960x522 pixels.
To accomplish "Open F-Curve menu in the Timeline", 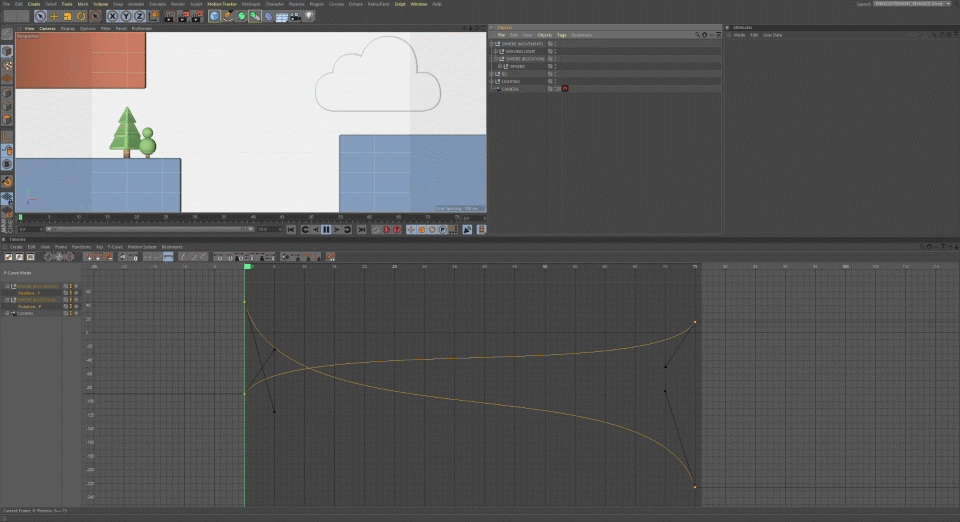I will 116,246.
